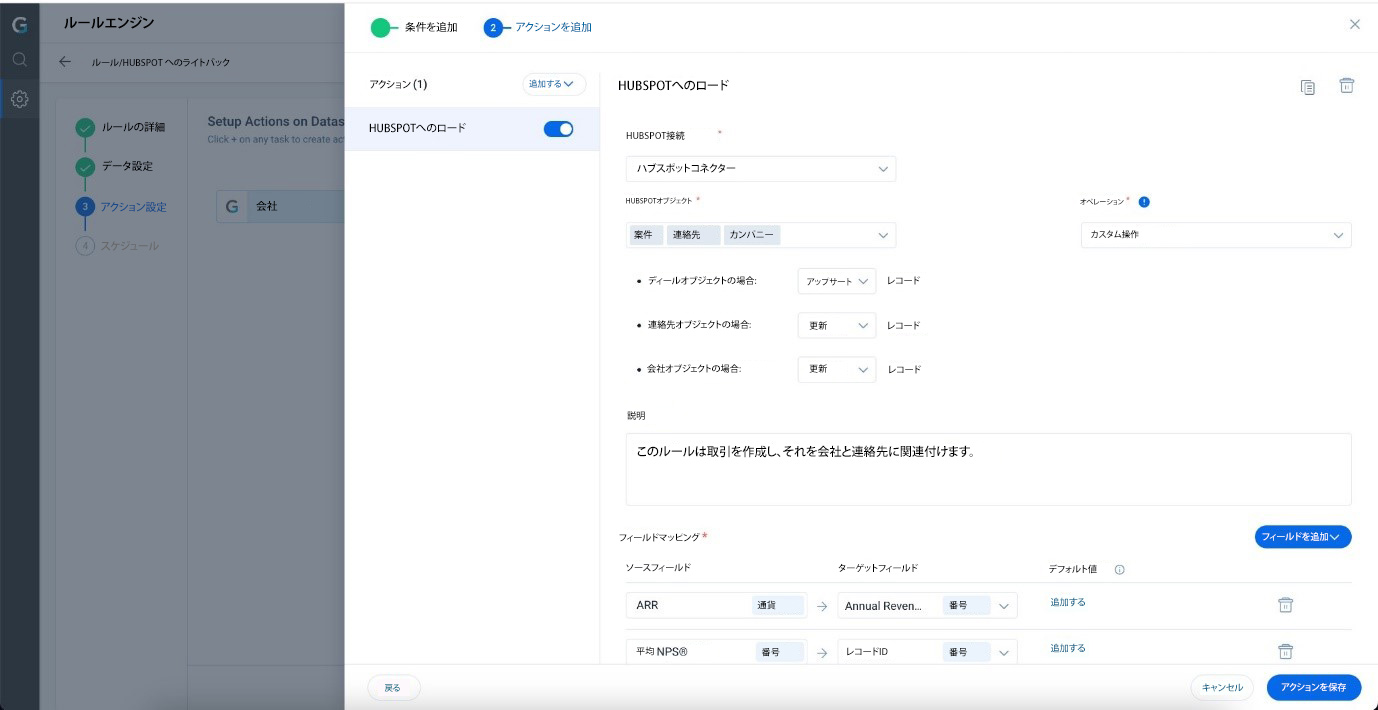The width and height of the screenshot is (1378, 710).
Task: Expand the HUBSPOTオブジェクト multi-select dropdown
Action: coord(883,235)
